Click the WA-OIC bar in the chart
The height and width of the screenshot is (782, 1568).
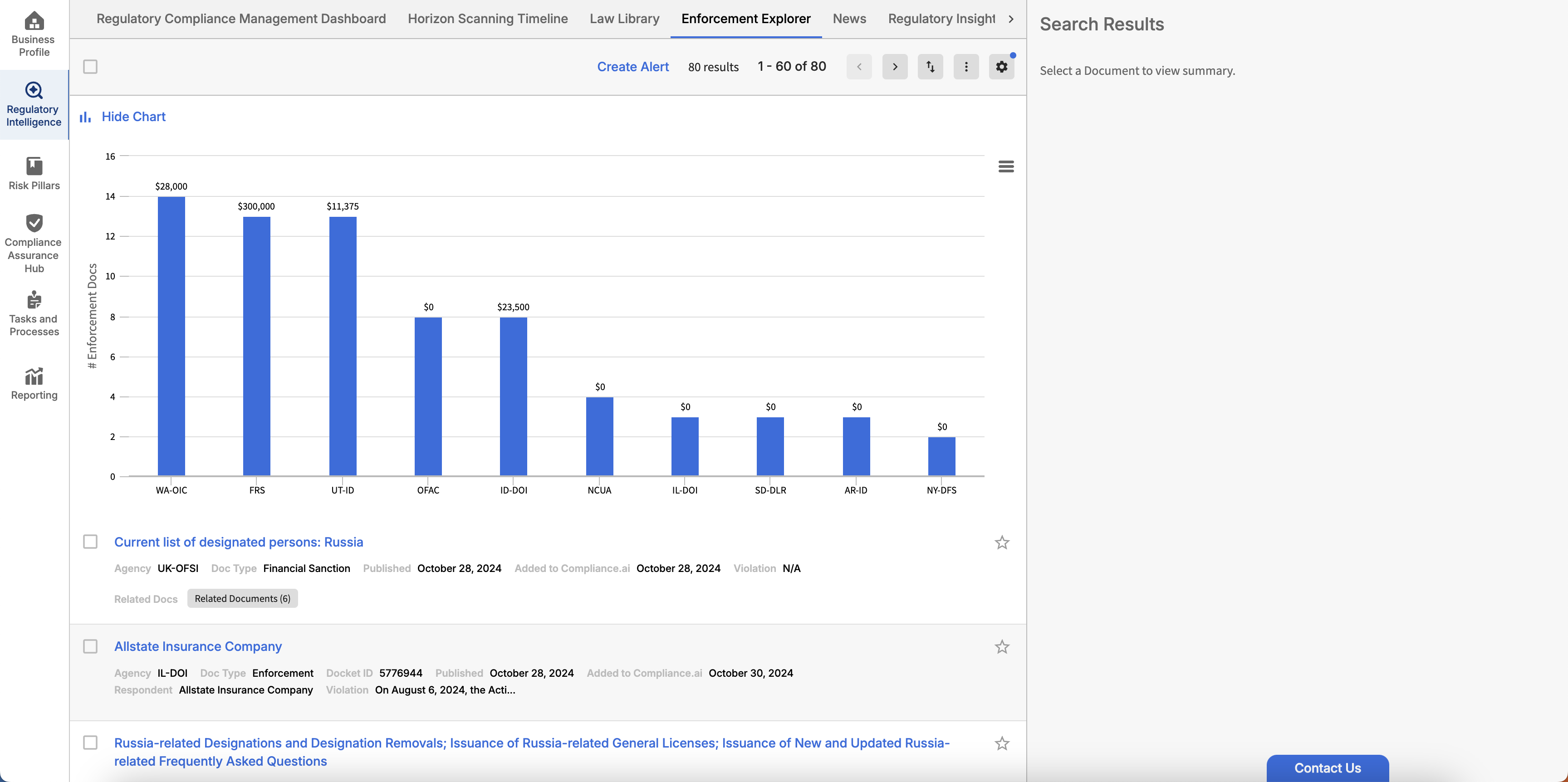coord(171,336)
